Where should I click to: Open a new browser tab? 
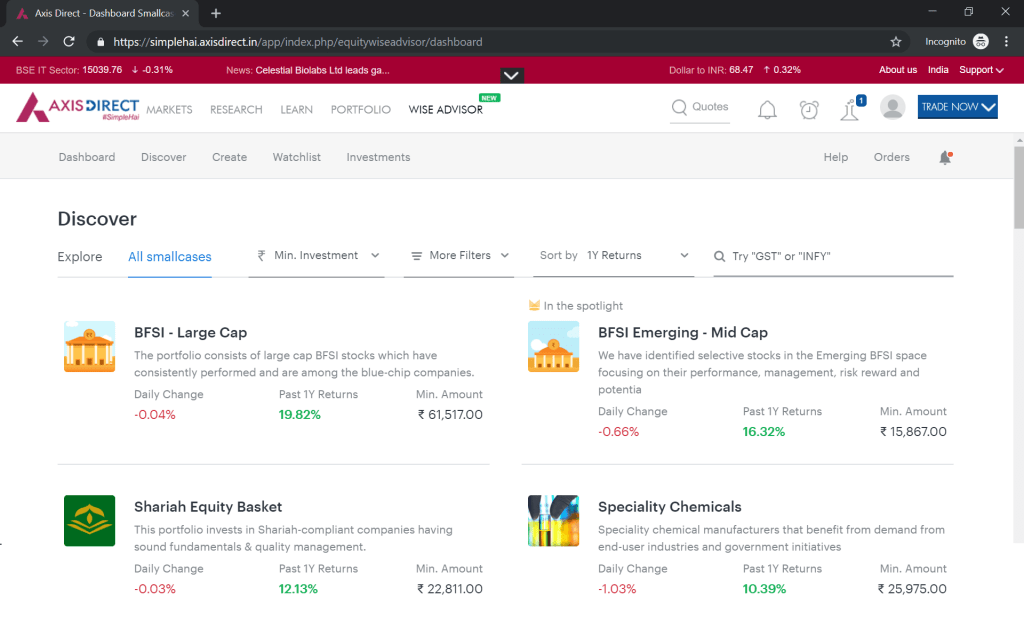tap(216, 13)
